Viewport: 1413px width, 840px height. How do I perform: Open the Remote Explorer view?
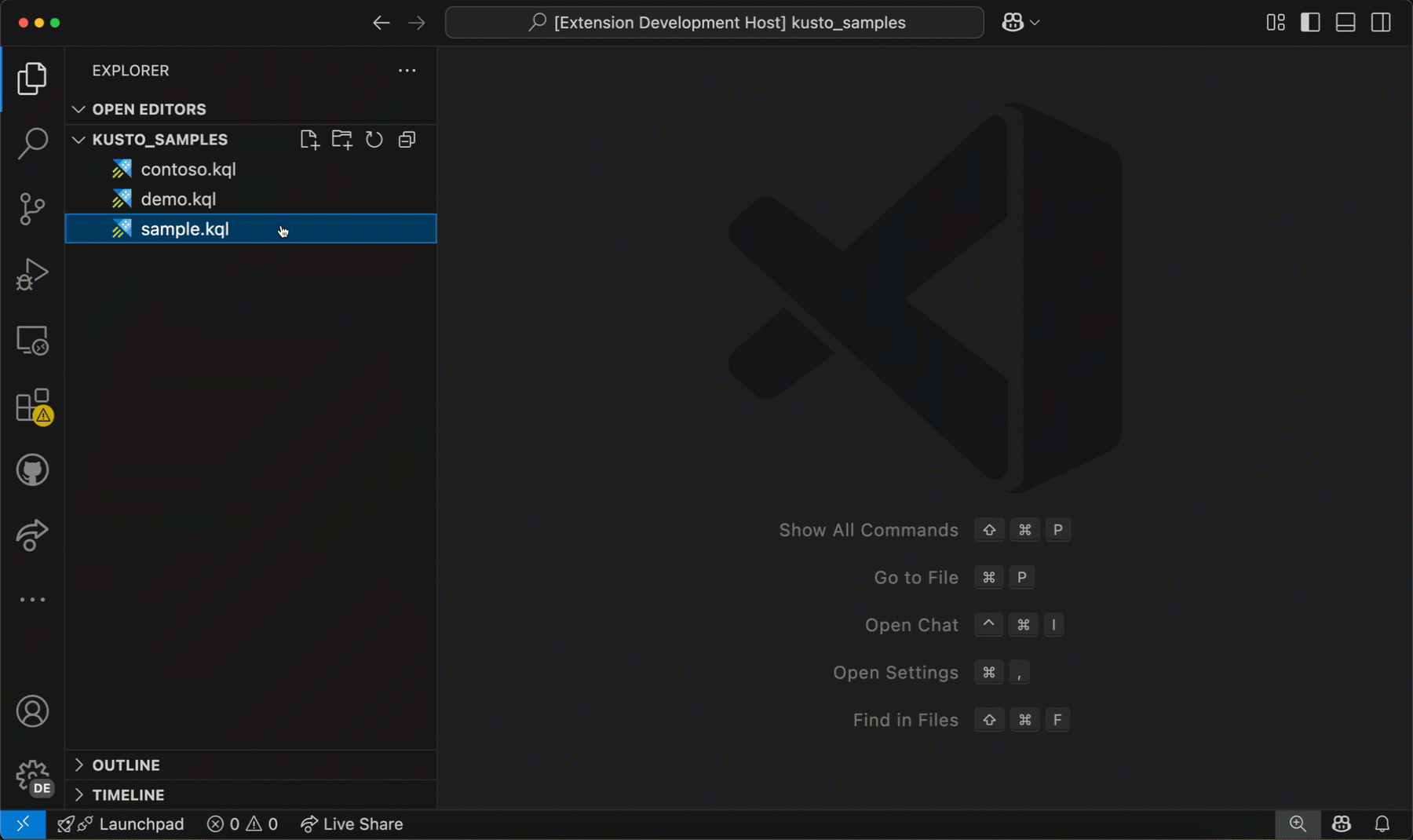click(x=32, y=340)
